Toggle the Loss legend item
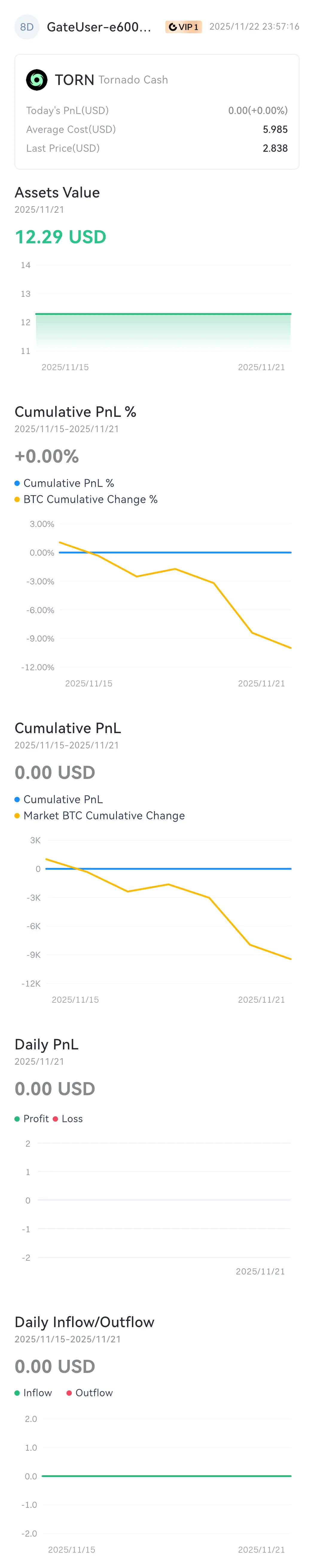The height and width of the screenshot is (1568, 314). point(68,1119)
